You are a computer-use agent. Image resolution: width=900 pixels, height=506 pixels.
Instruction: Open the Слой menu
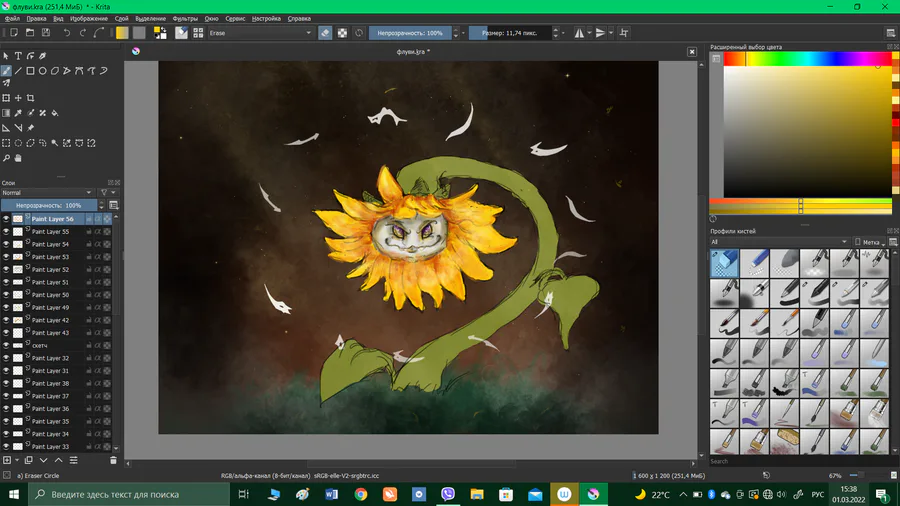pyautogui.click(x=121, y=18)
